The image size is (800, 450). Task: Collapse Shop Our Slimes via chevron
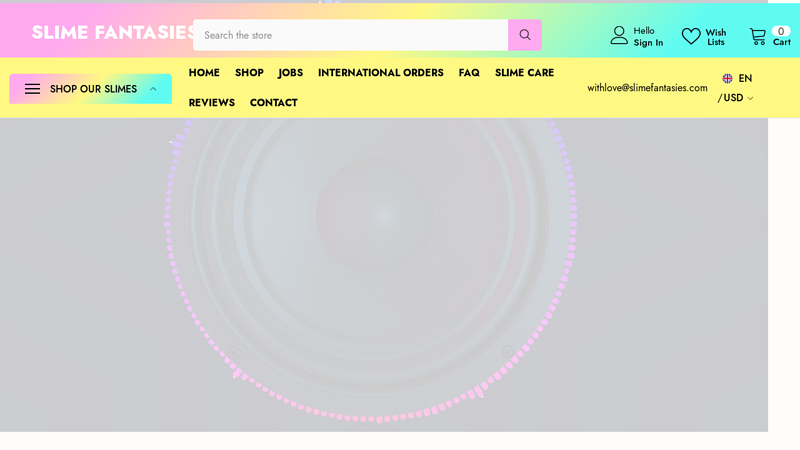pyautogui.click(x=153, y=89)
